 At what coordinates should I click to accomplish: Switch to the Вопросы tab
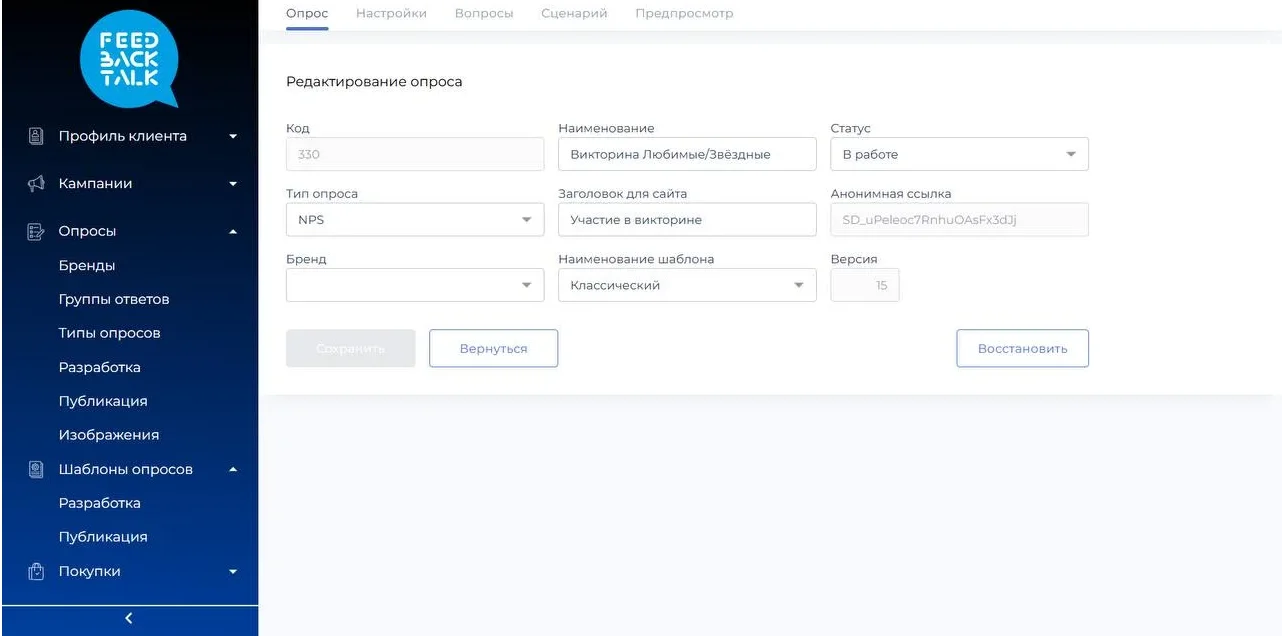pyautogui.click(x=484, y=14)
